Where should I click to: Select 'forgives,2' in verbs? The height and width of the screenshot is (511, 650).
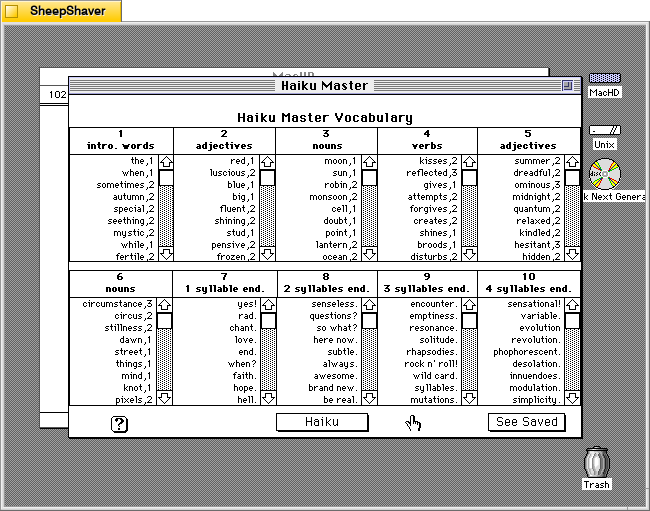pyautogui.click(x=434, y=209)
